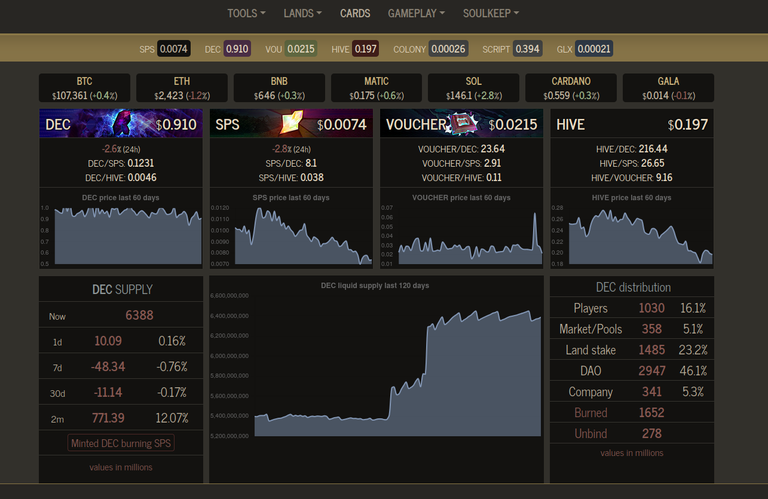This screenshot has width=768, height=499.
Task: Click the Unbind value 278
Action: click(x=651, y=434)
